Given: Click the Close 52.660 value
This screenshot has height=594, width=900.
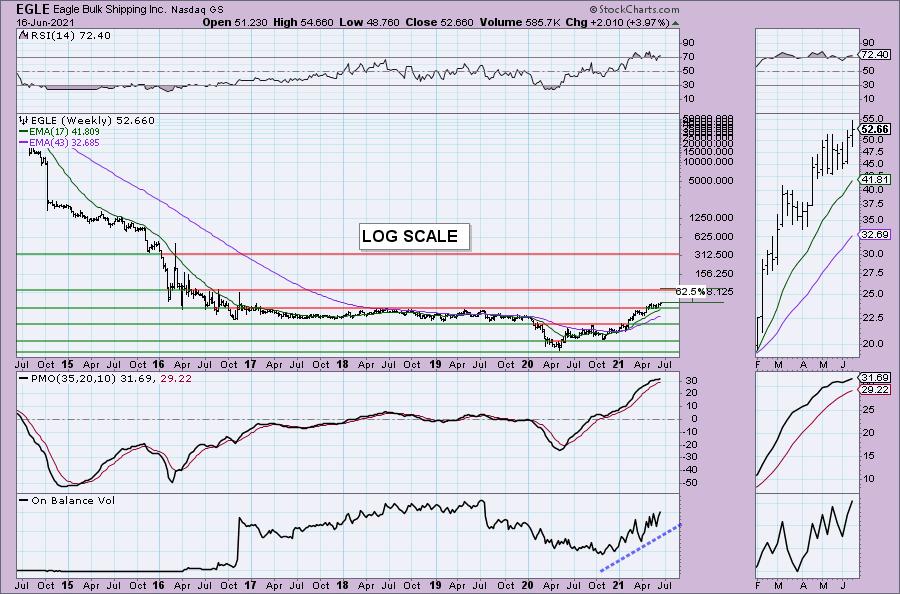Looking at the screenshot, I should click(x=440, y=22).
